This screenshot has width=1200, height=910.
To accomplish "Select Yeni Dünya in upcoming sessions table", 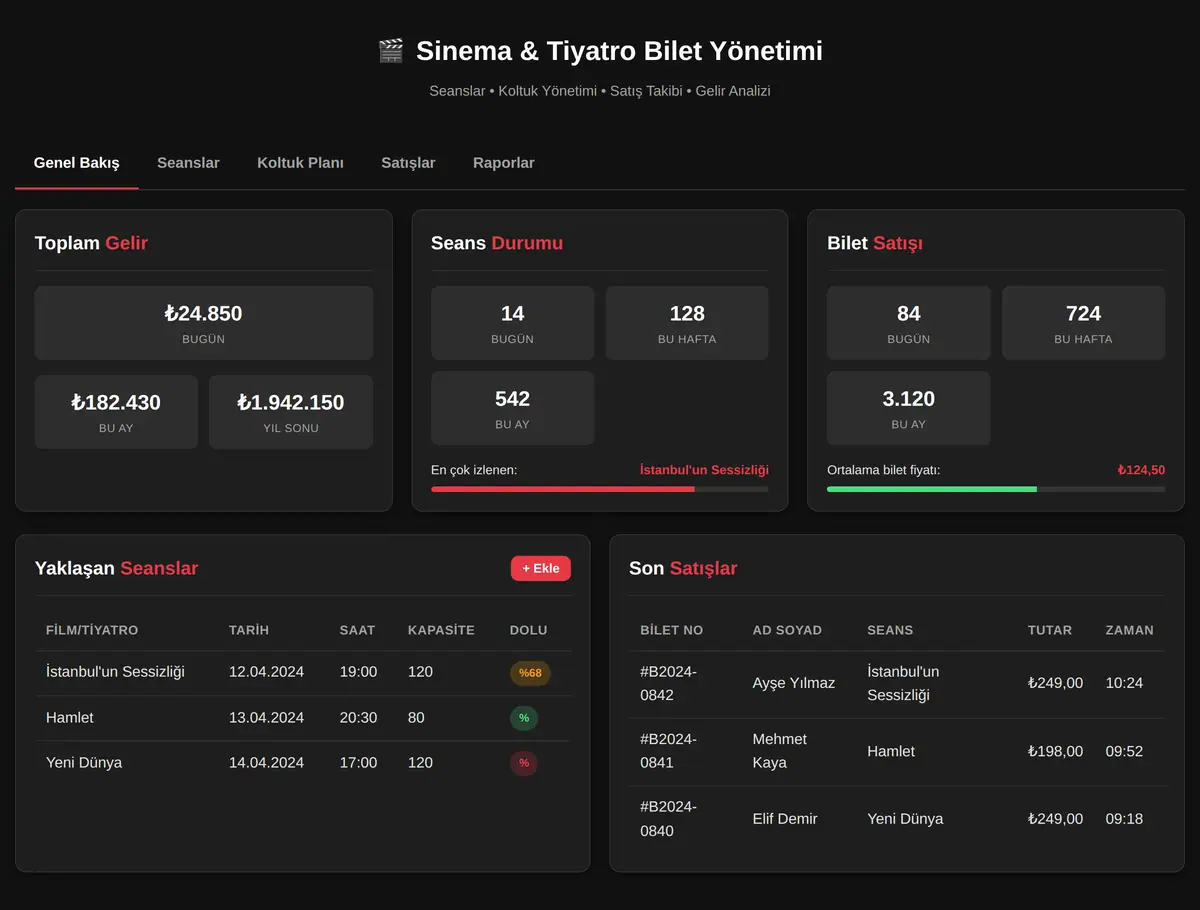I will point(84,763).
